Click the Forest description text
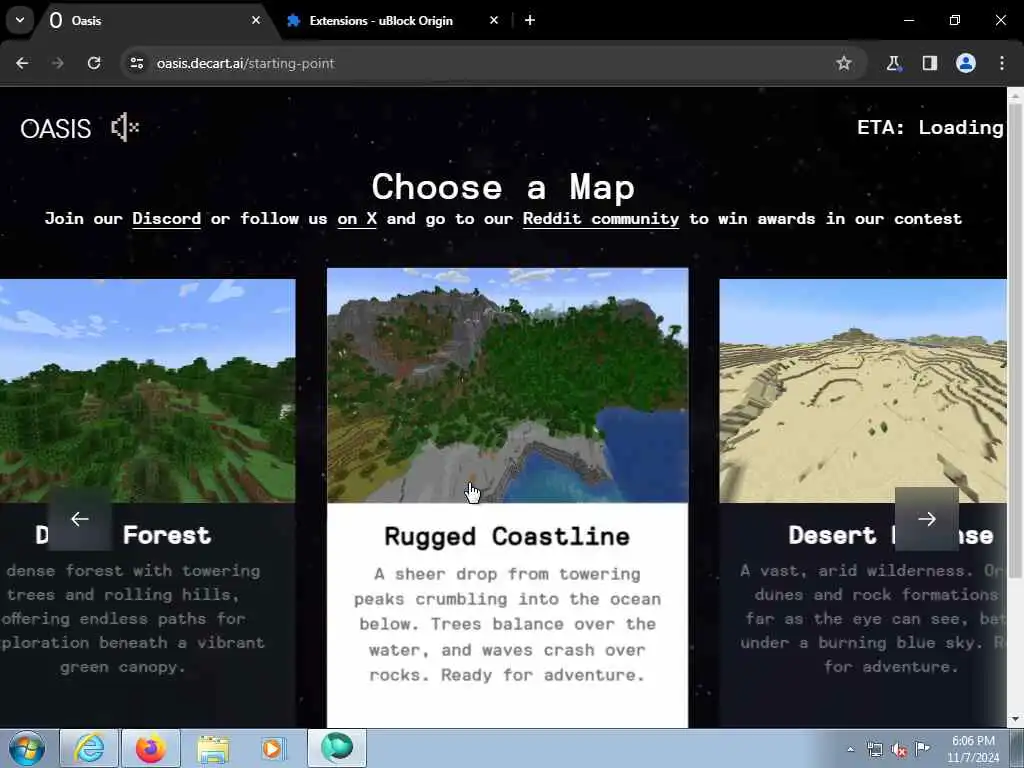1024x768 pixels. pos(131,618)
